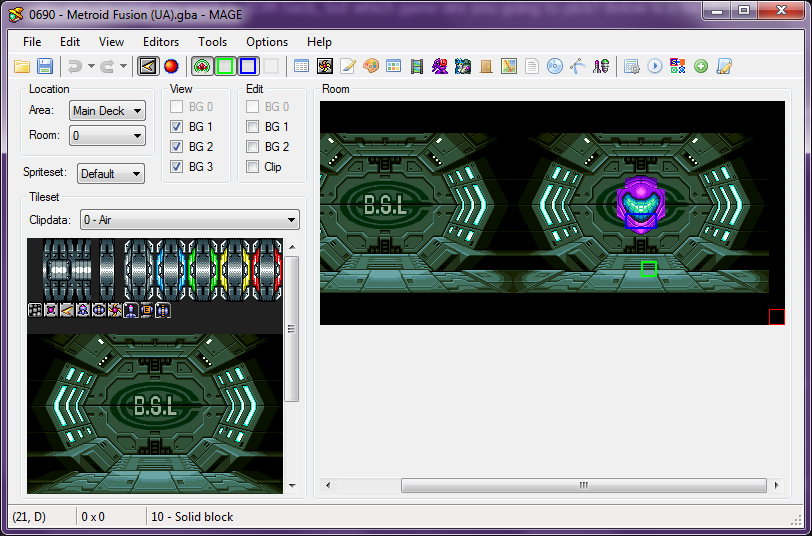Open the File menu
Screen dimensions: 812x536
32,42
